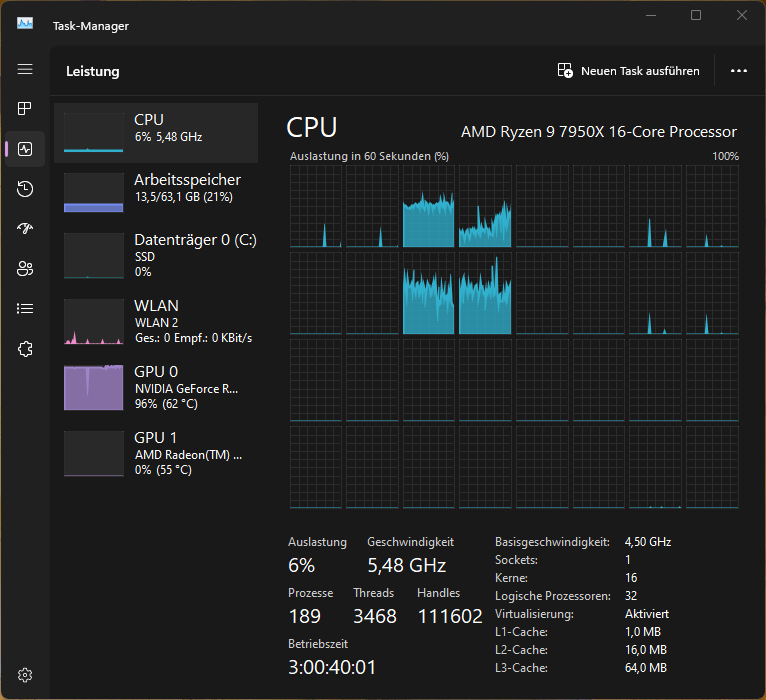
Task: Click the Task-Manager app icon in title bar
Action: pos(25,23)
